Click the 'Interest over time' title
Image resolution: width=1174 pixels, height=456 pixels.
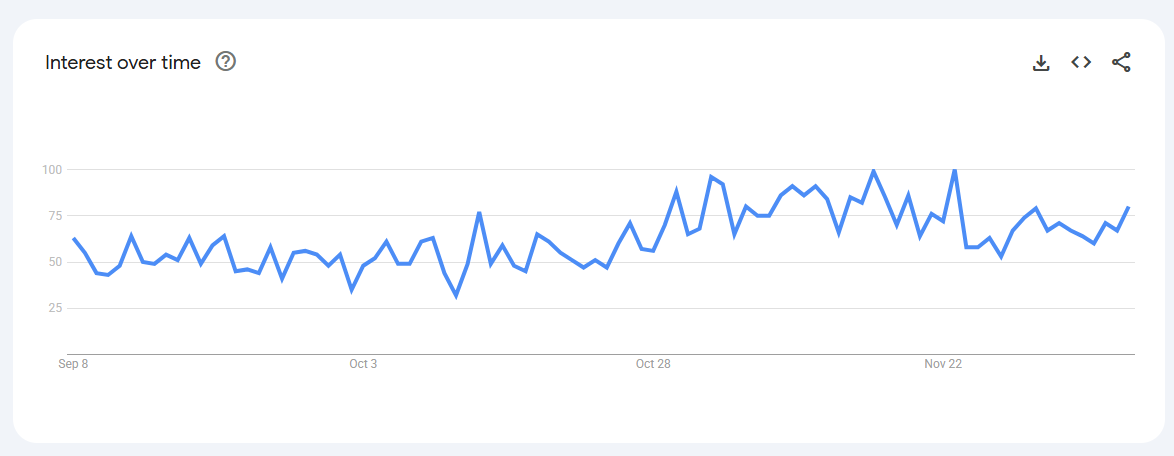pos(123,62)
